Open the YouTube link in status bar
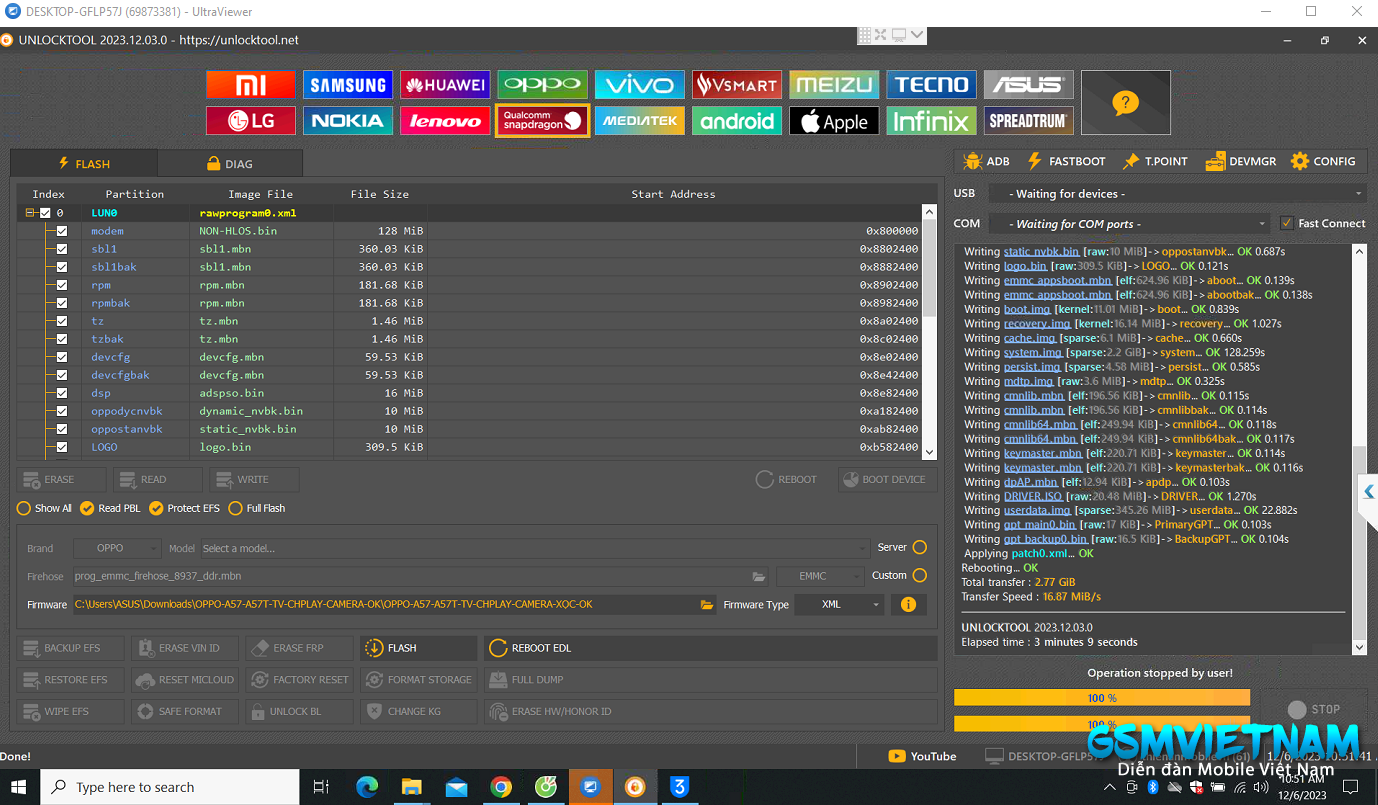This screenshot has height=805, width=1378. tap(922, 756)
